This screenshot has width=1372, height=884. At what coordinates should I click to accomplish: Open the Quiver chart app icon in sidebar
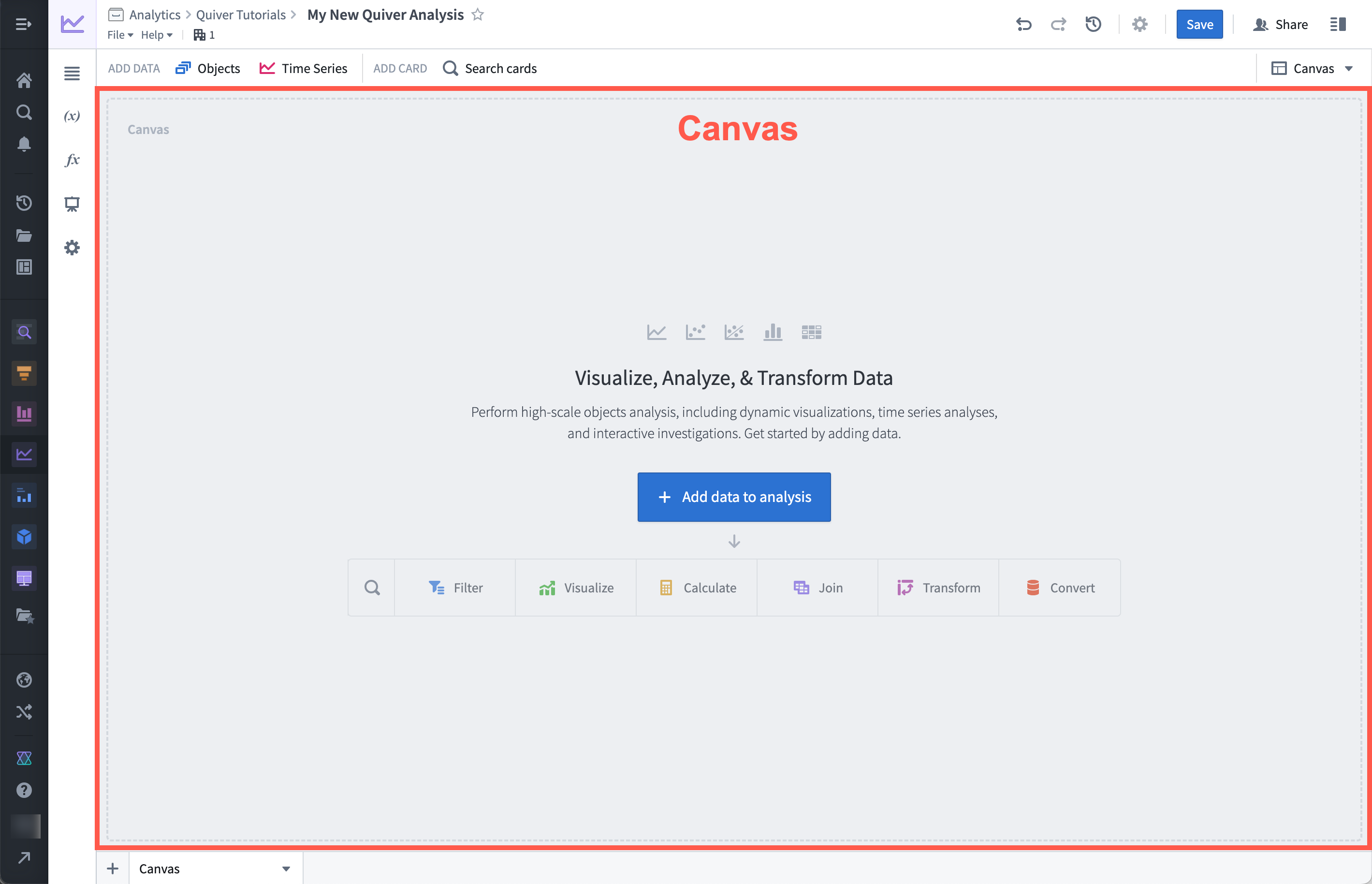click(x=24, y=455)
